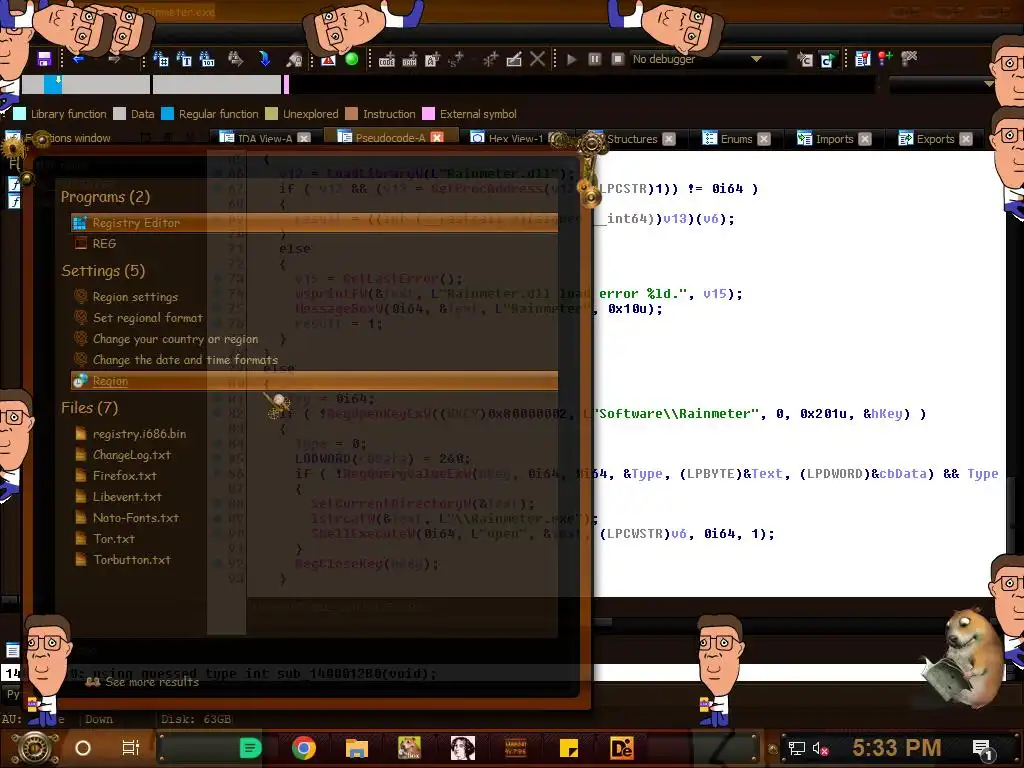The image size is (1024, 768).
Task: Open the green notes app on taskbar
Action: click(x=250, y=748)
